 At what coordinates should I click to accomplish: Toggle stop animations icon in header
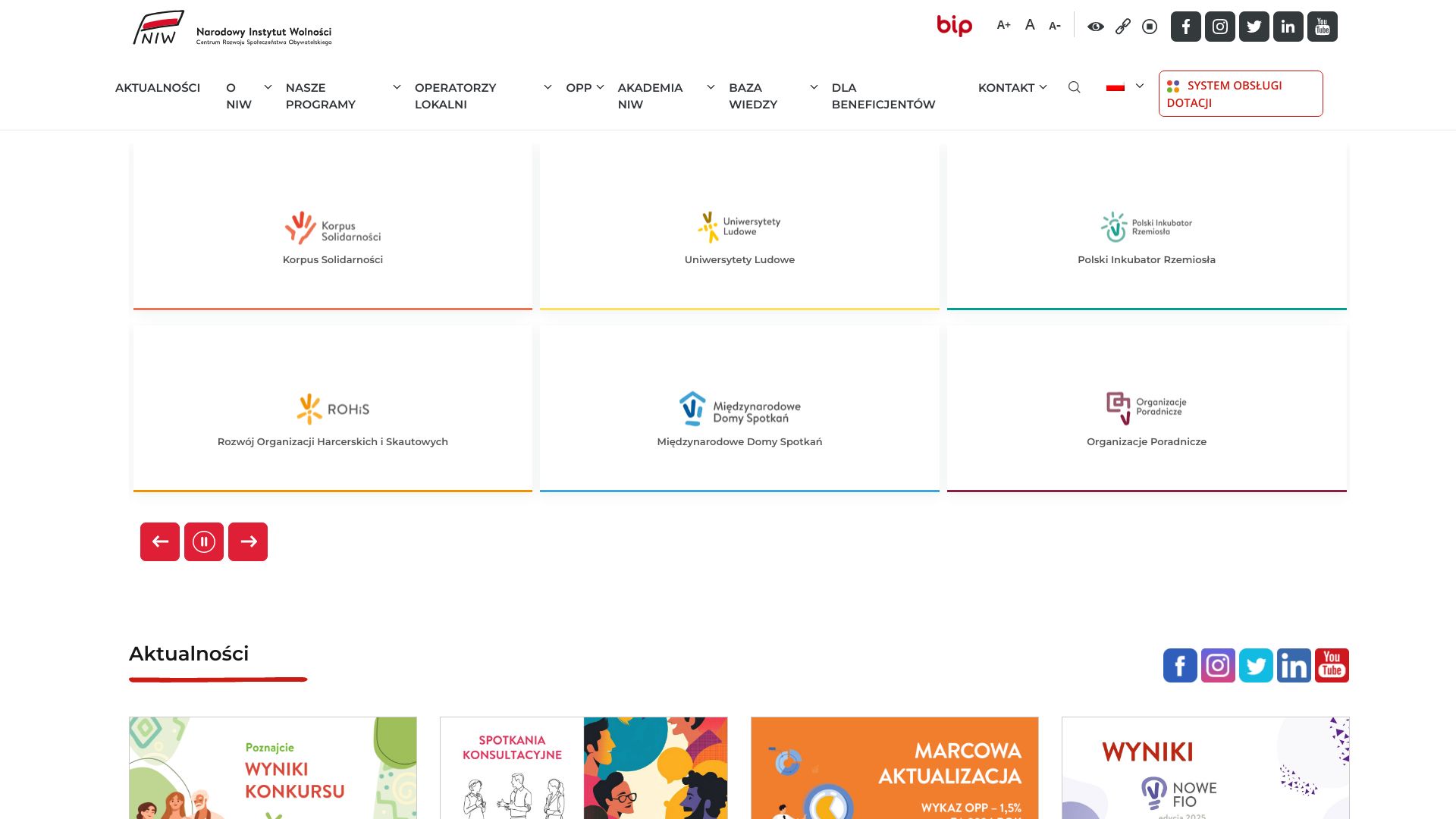point(1150,27)
